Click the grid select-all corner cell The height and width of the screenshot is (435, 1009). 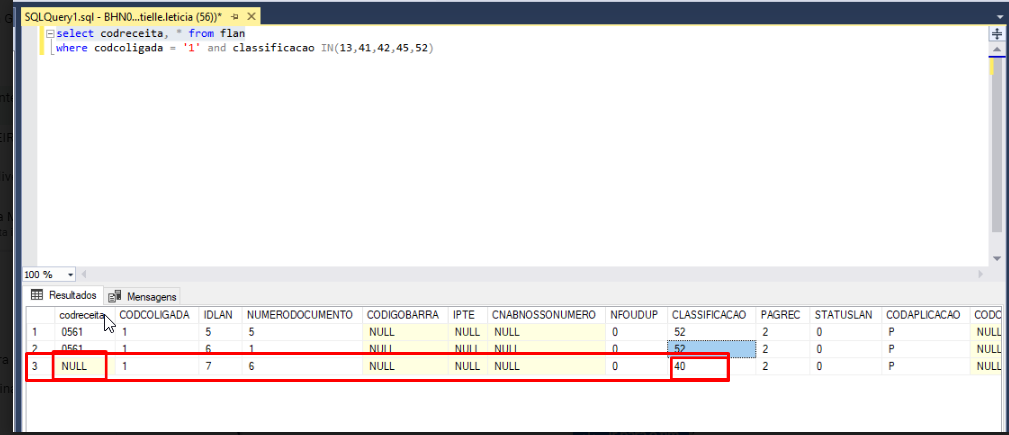coord(41,315)
